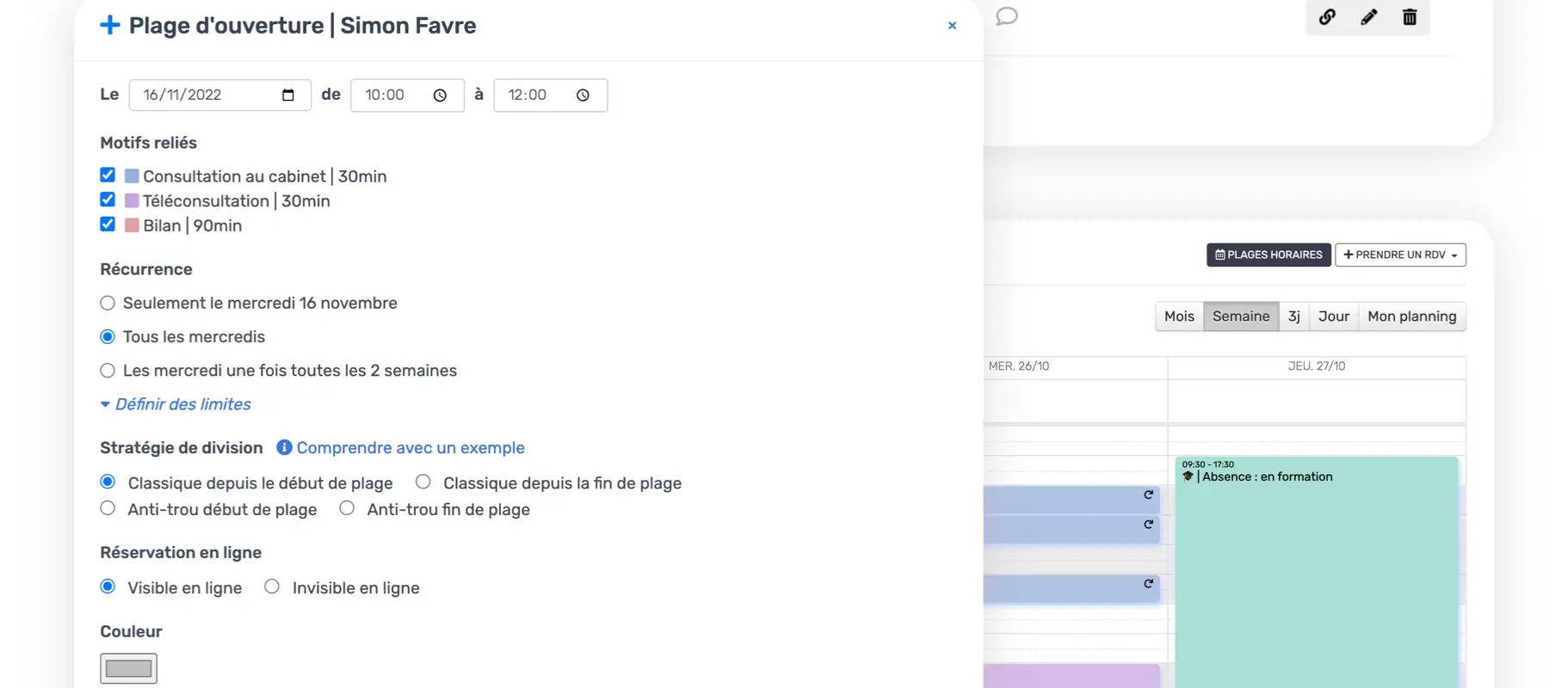
Task: Open the Prendre un RDV dropdown
Action: click(1400, 255)
